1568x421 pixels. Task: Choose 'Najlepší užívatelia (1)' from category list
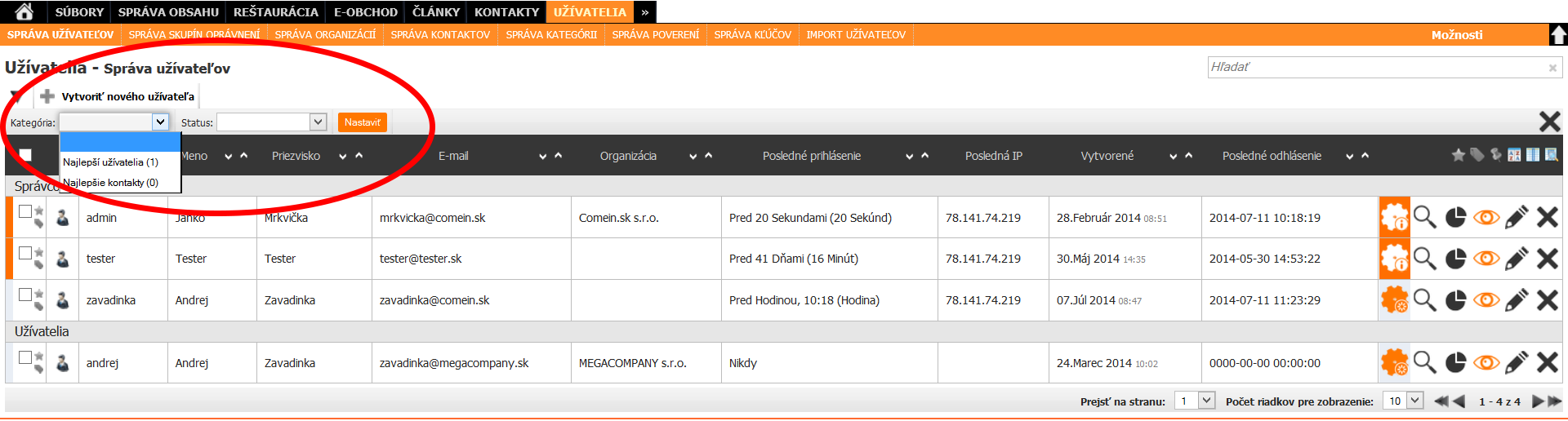[111, 162]
